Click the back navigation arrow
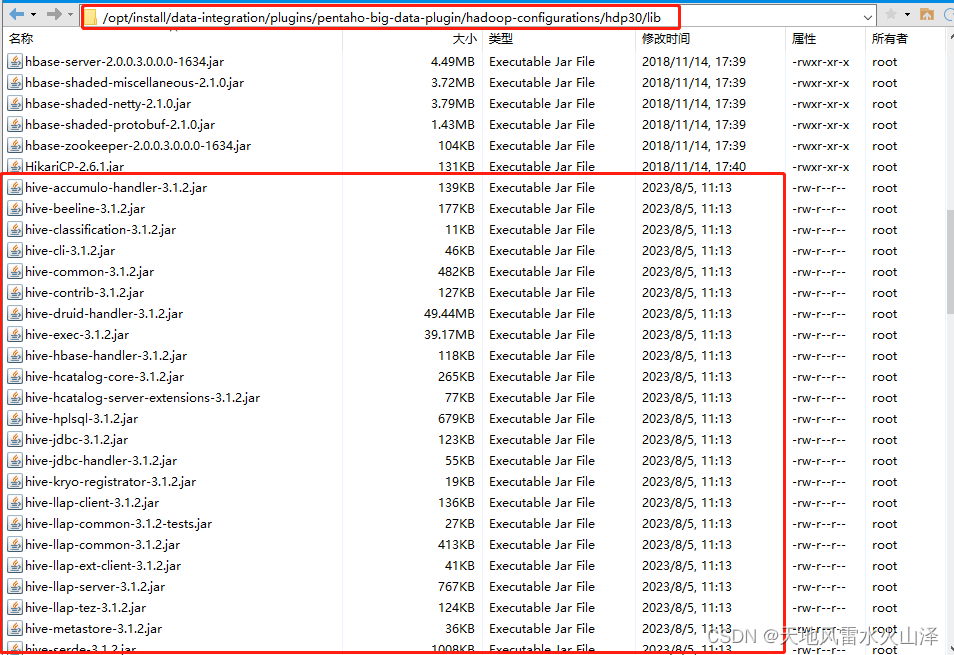 click(x=15, y=14)
